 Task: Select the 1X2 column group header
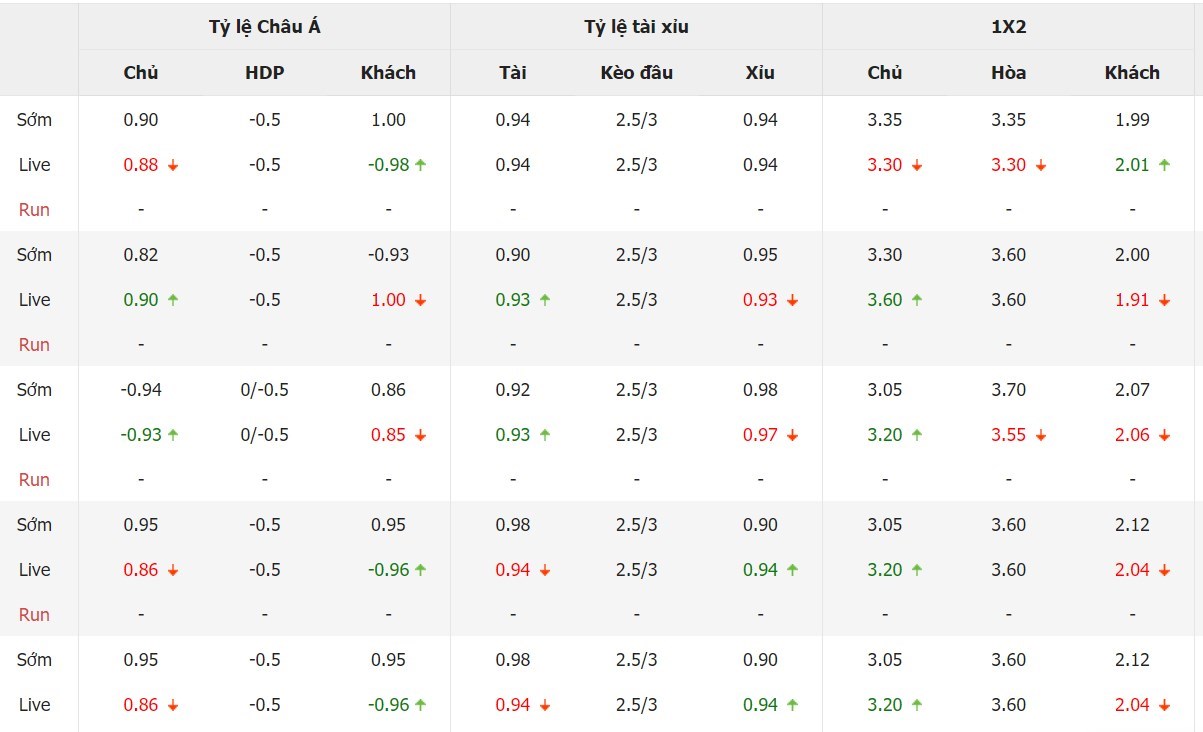point(1008,27)
